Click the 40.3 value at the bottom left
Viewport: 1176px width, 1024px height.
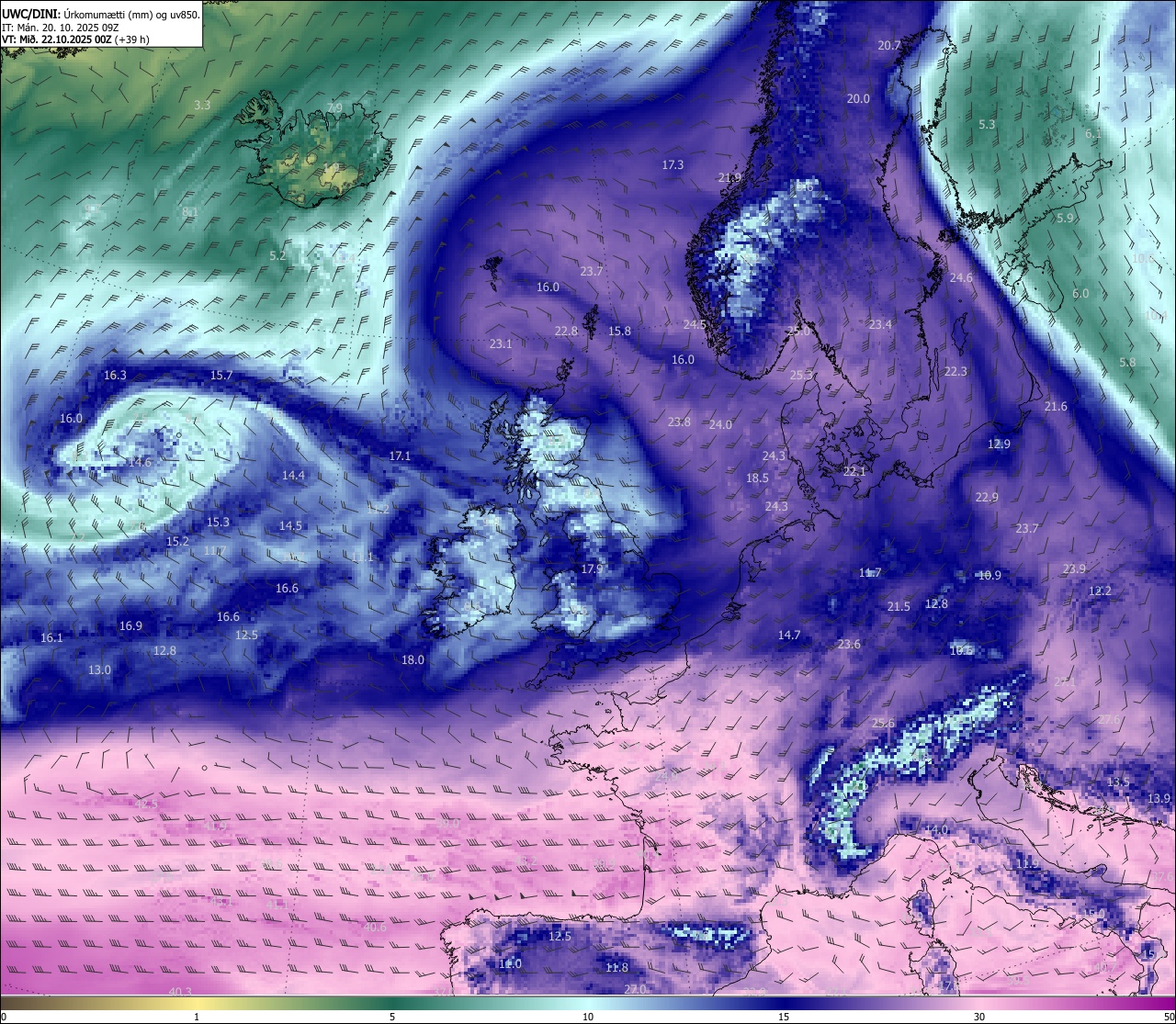[180, 991]
